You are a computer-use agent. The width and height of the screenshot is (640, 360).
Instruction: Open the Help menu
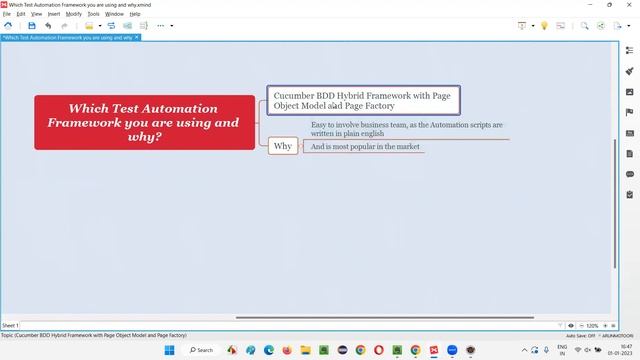click(x=135, y=14)
